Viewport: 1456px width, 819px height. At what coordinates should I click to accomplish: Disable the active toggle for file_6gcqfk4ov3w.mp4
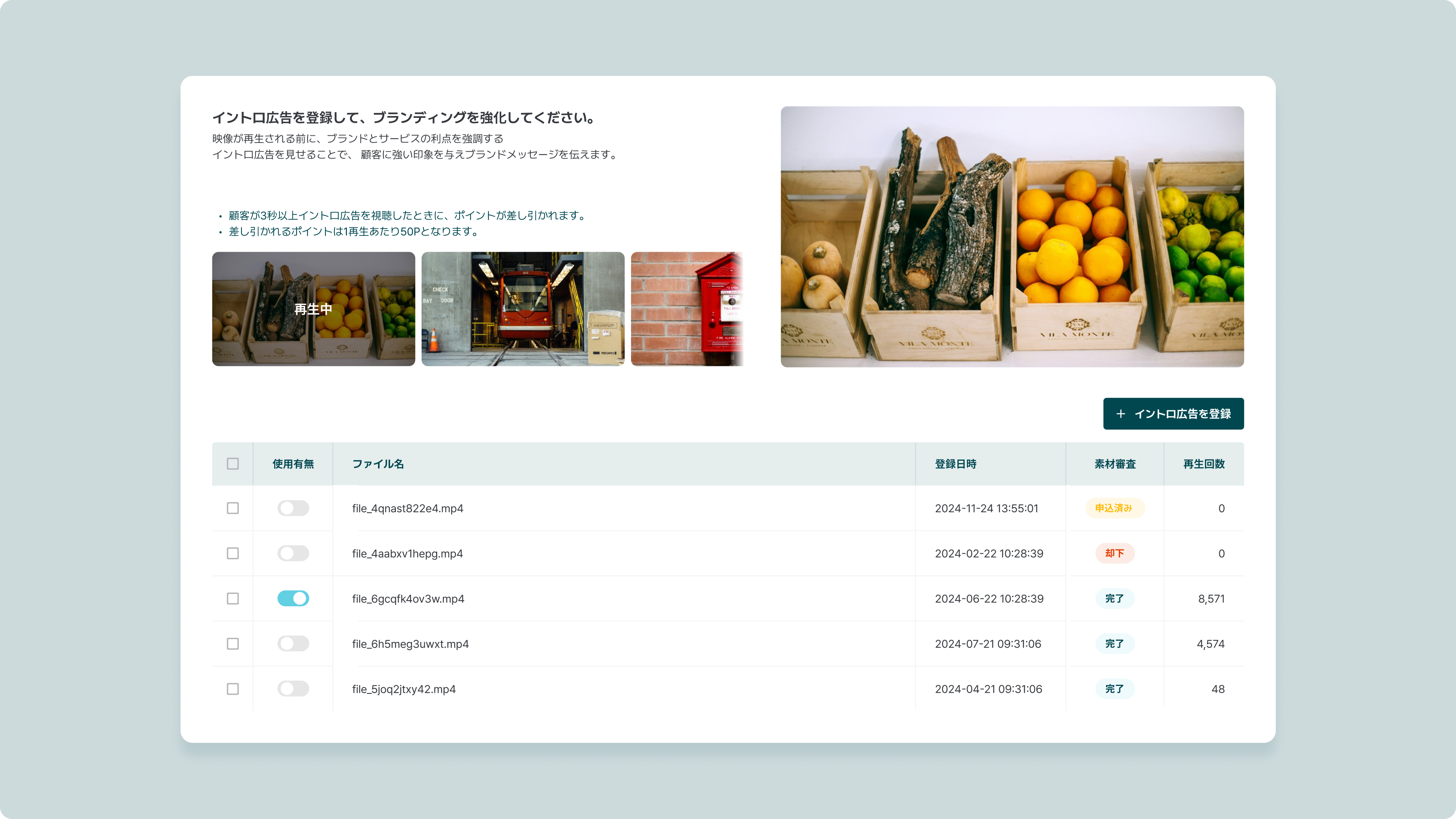click(x=293, y=599)
